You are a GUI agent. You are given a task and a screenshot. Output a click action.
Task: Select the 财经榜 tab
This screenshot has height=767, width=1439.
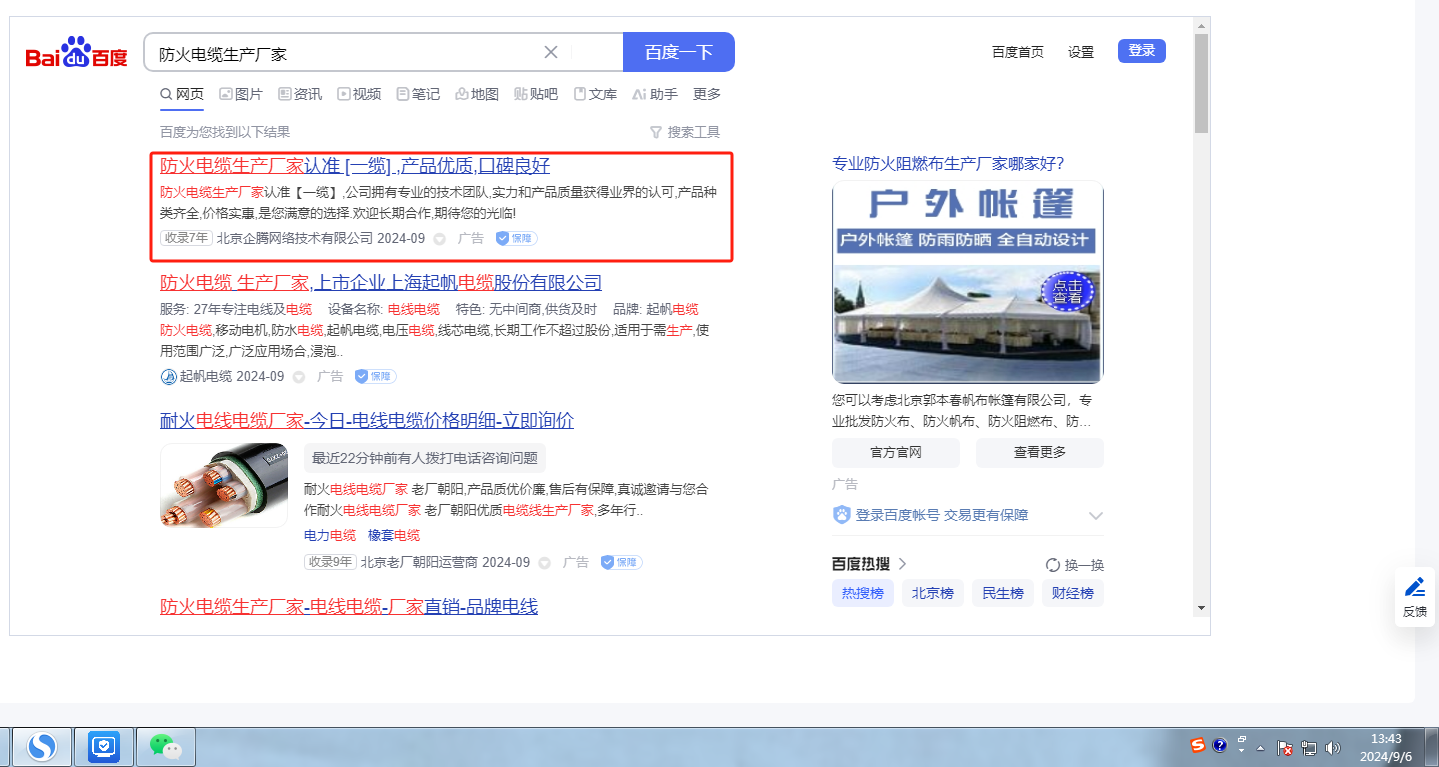(1073, 593)
